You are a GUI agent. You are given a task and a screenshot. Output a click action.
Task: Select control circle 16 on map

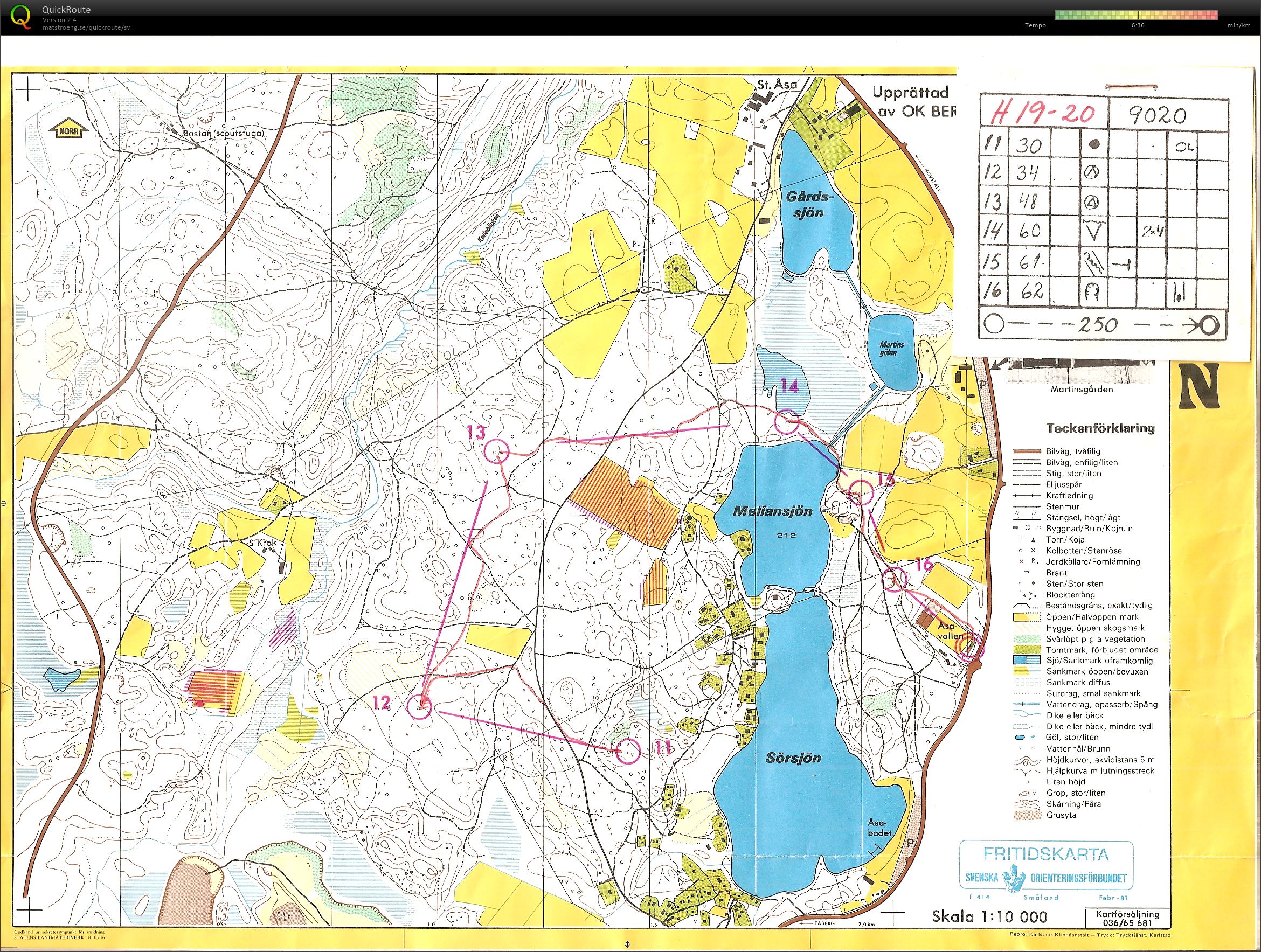coord(894,579)
